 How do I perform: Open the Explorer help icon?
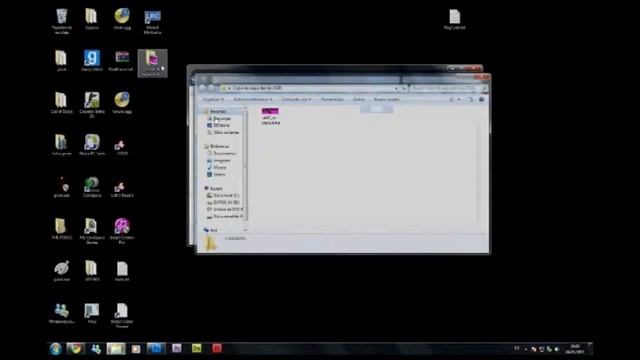pos(481,99)
